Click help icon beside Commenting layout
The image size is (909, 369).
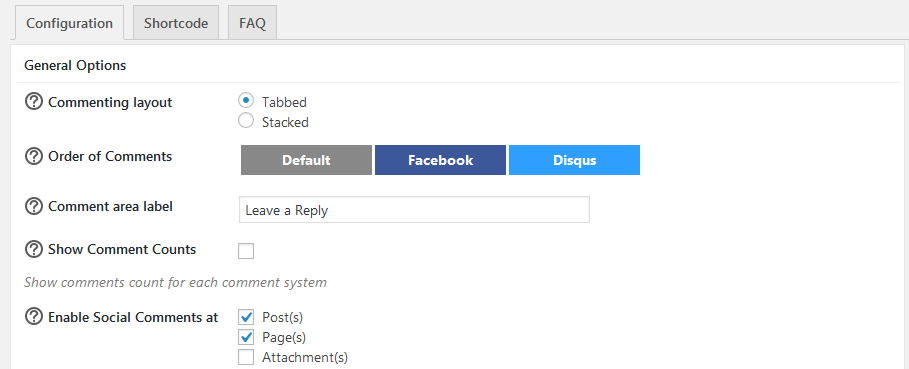[x=34, y=102]
